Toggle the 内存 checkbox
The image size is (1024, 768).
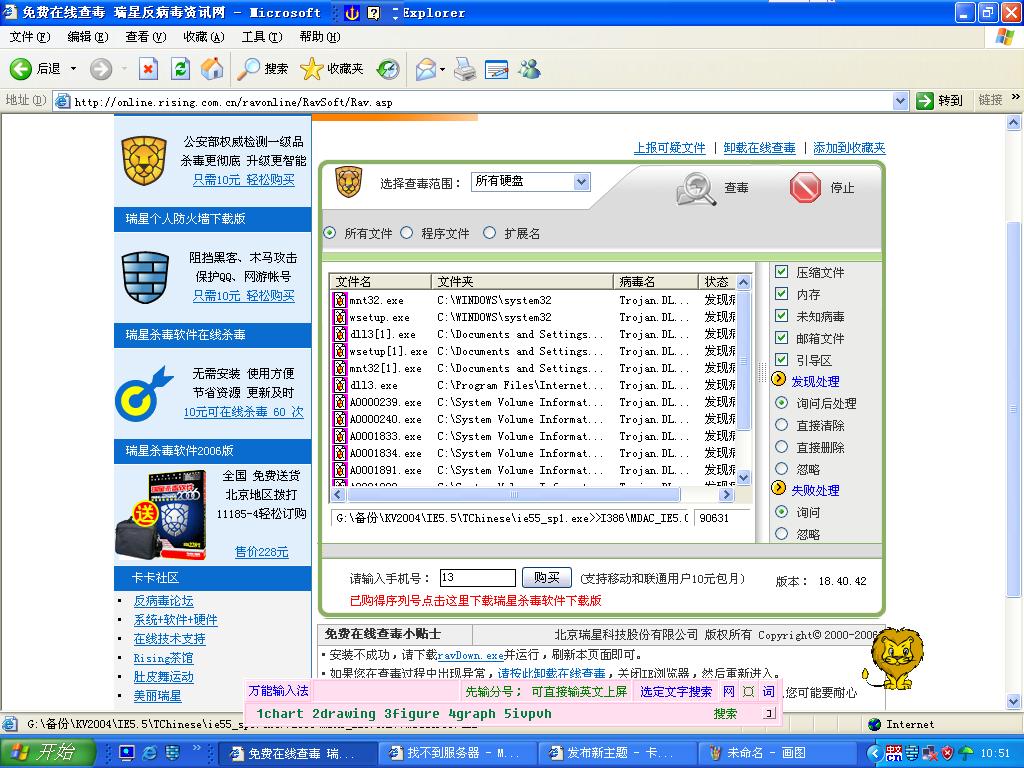[x=781, y=294]
